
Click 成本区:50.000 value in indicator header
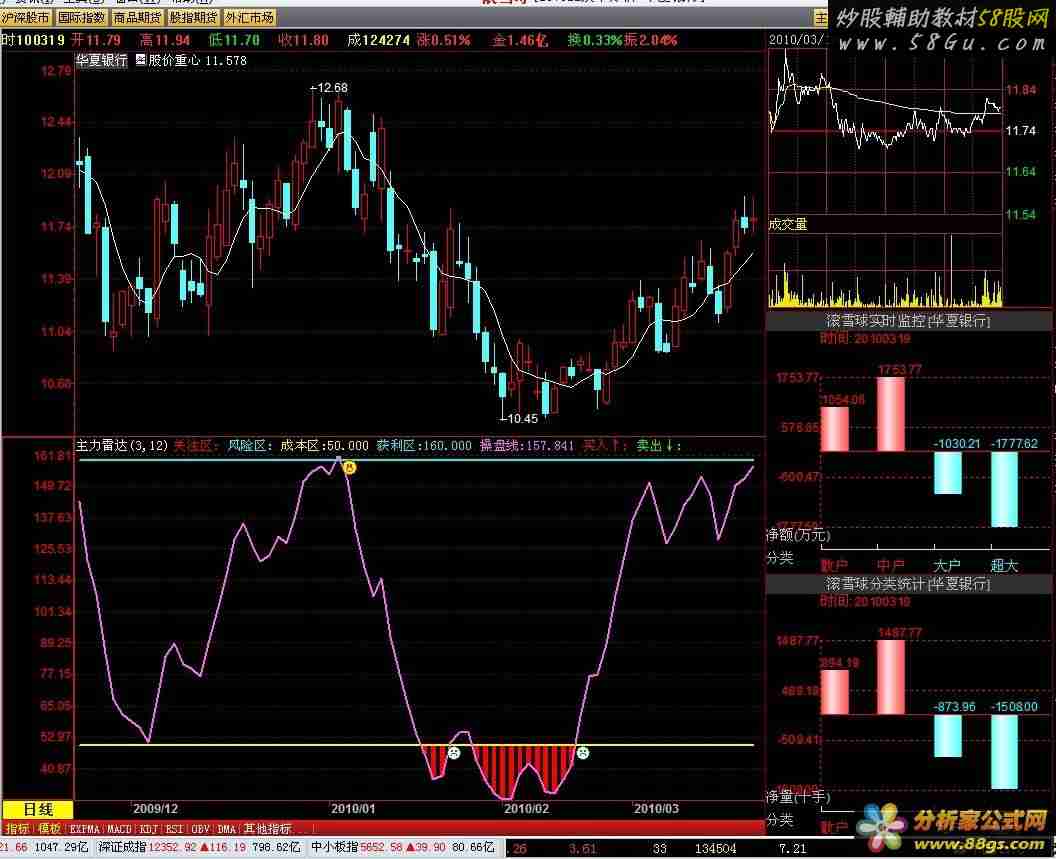click(x=324, y=445)
